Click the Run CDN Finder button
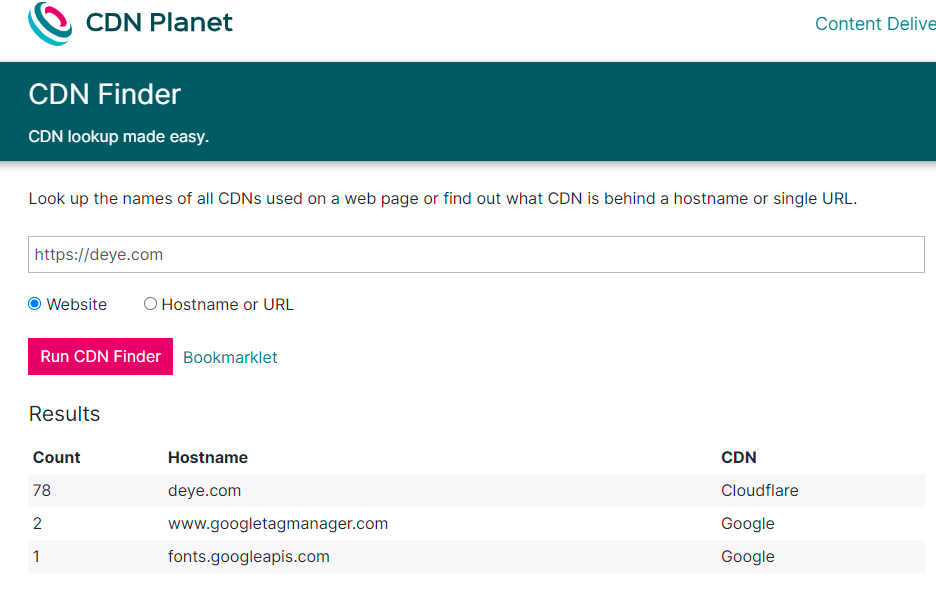This screenshot has height=594, width=936. 100,356
